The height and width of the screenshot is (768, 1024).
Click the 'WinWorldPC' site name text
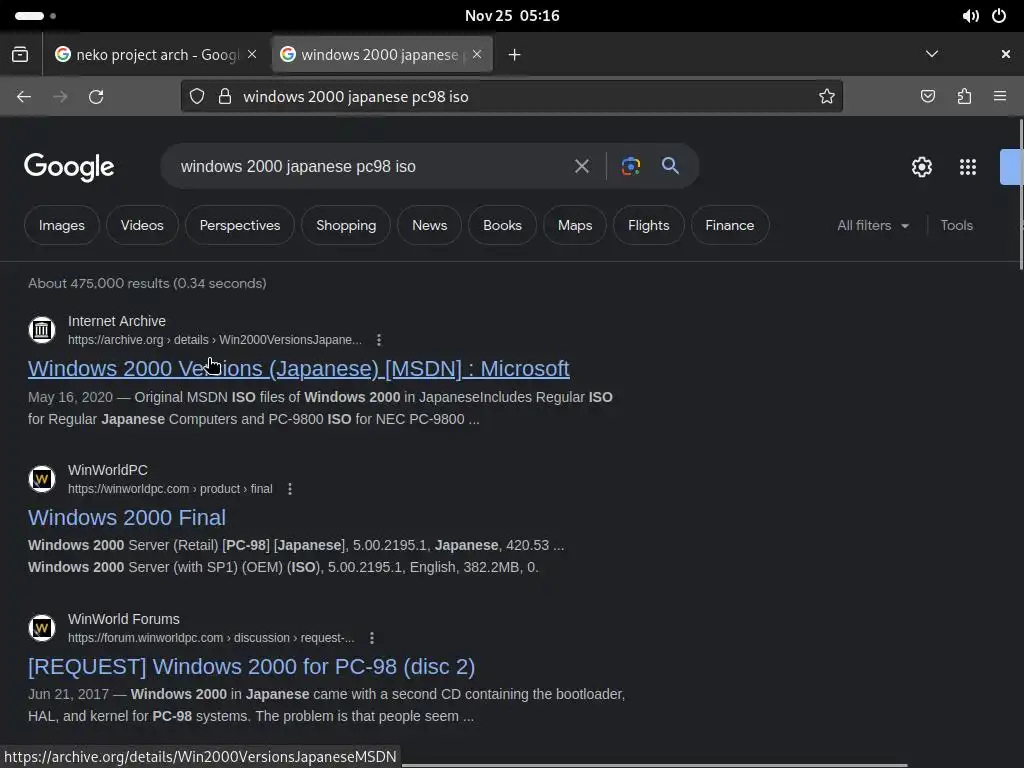point(108,470)
